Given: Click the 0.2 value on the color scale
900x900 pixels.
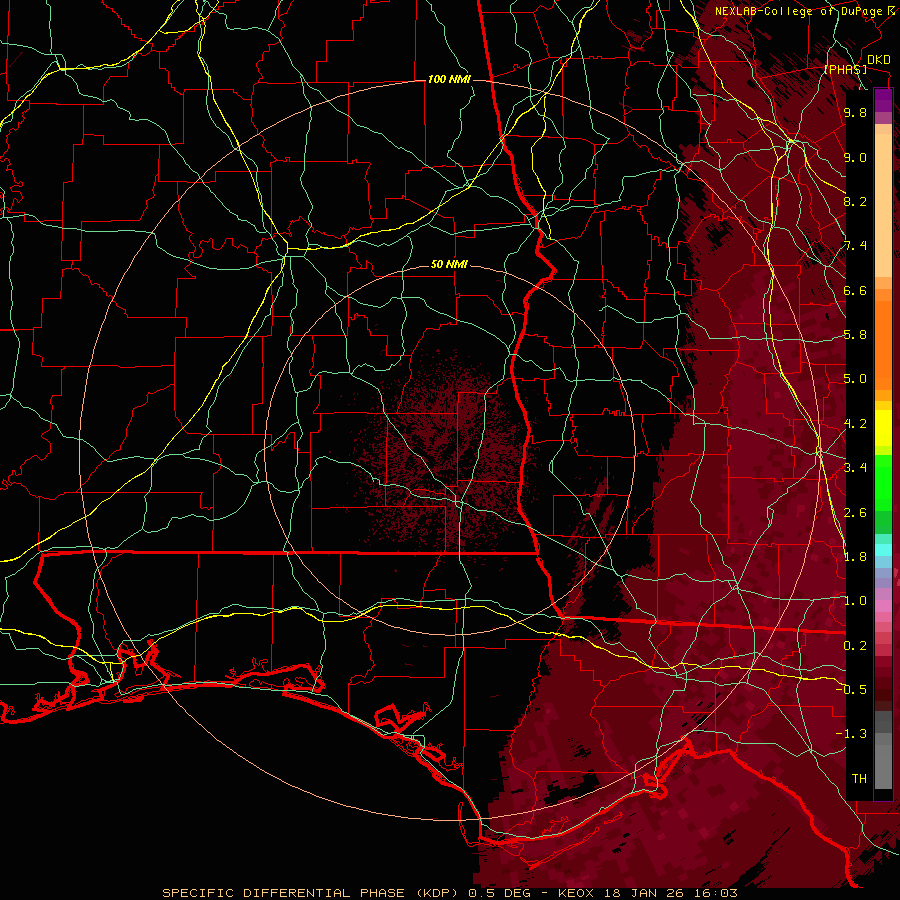Looking at the screenshot, I should click(855, 646).
